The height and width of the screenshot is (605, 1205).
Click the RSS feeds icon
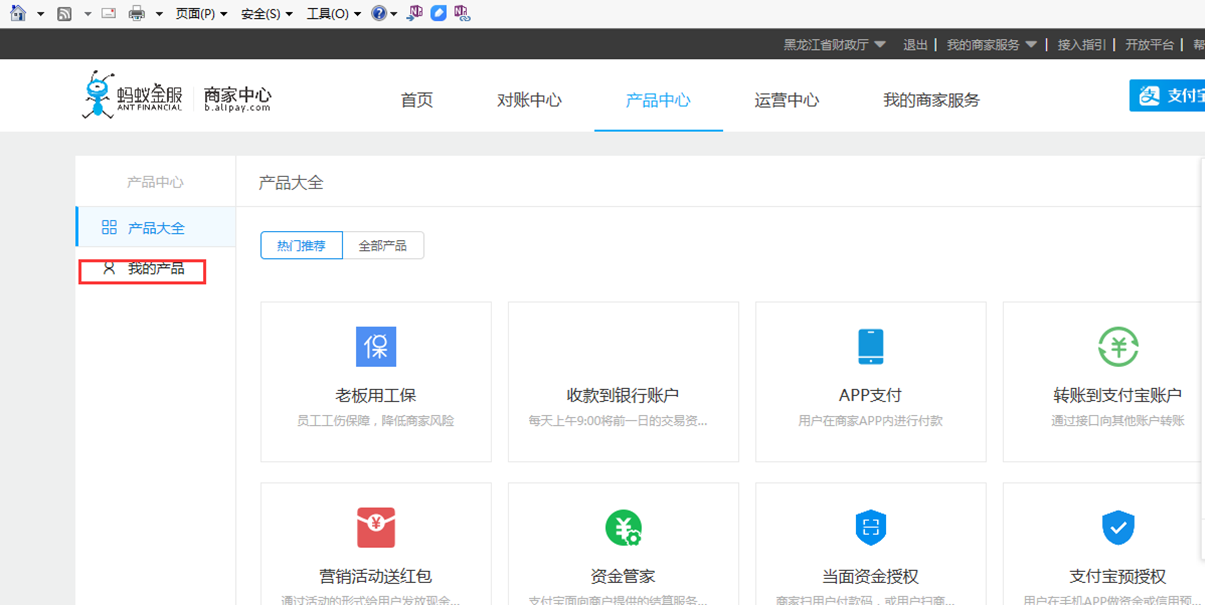pyautogui.click(x=65, y=13)
